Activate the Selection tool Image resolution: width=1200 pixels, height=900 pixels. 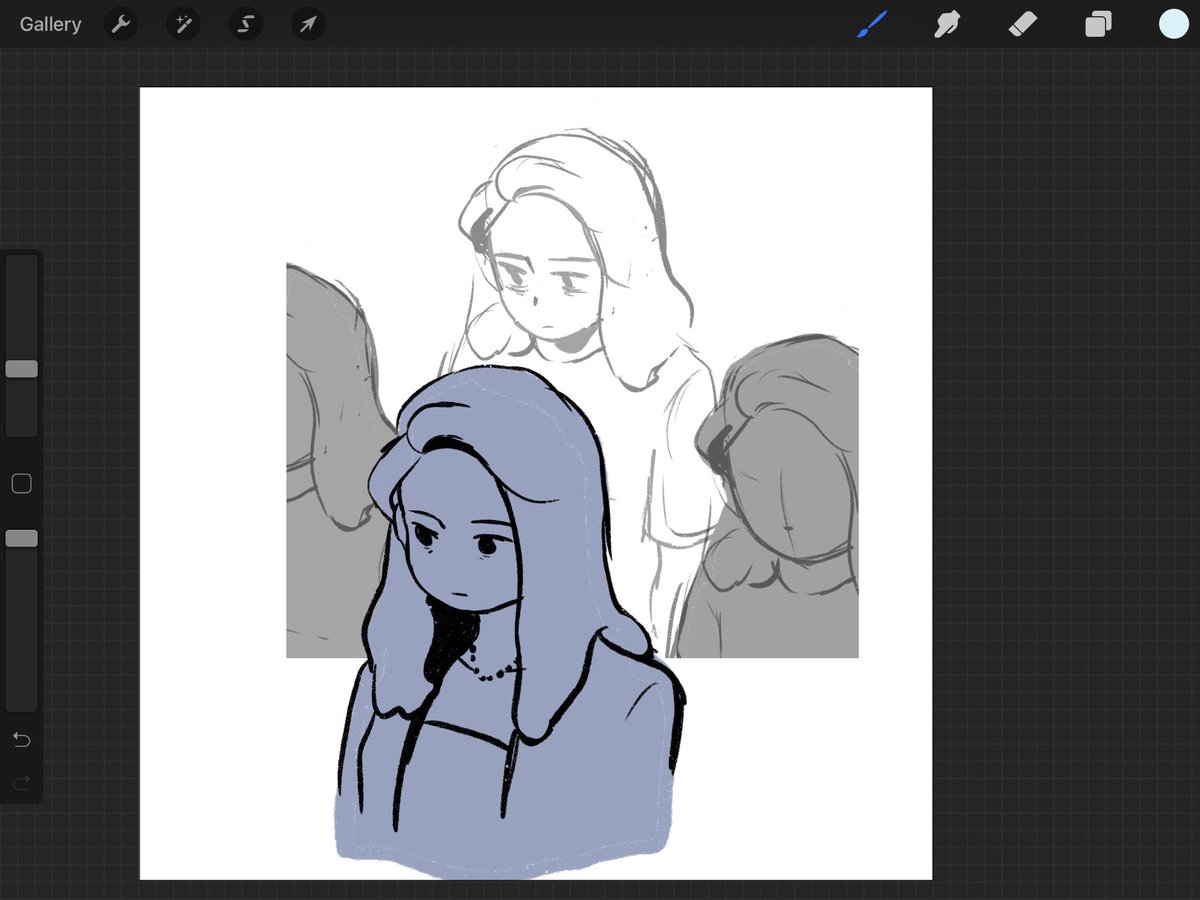point(245,24)
